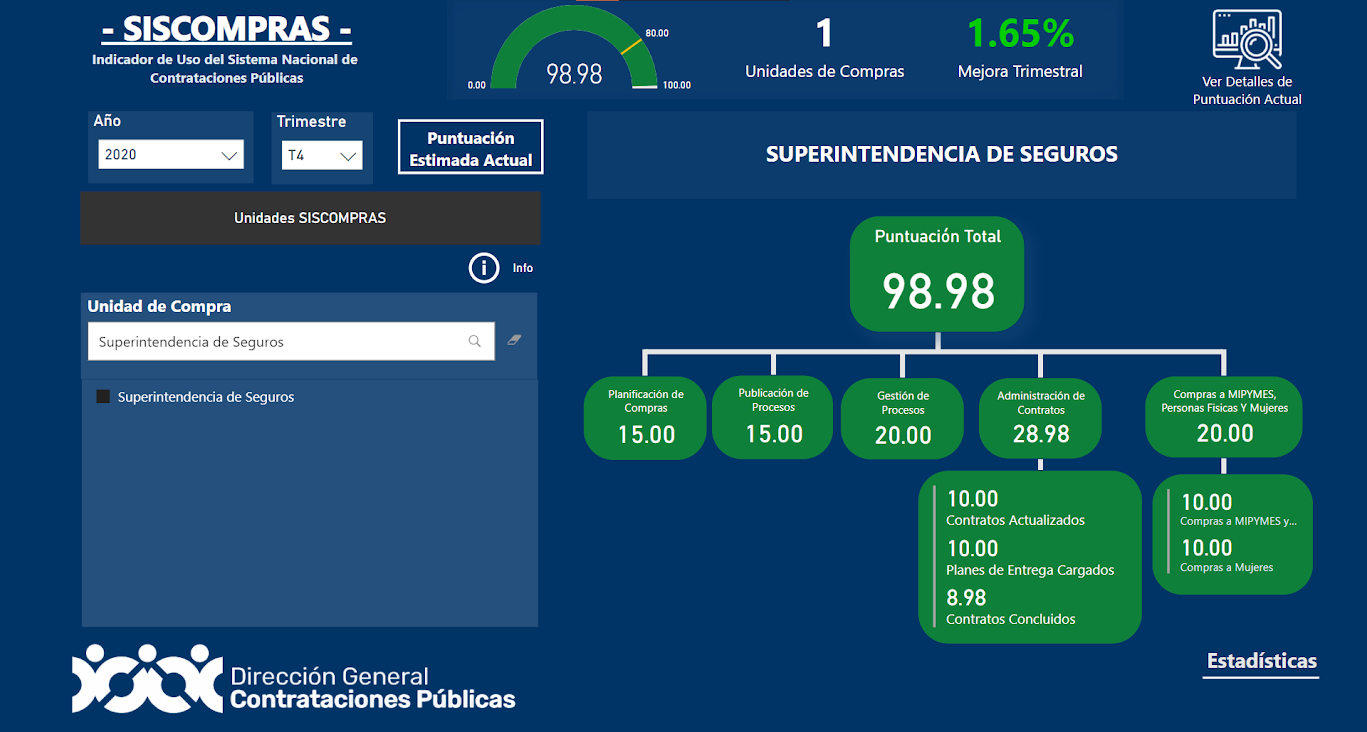Select the Publicación de Procesos card

click(772, 417)
